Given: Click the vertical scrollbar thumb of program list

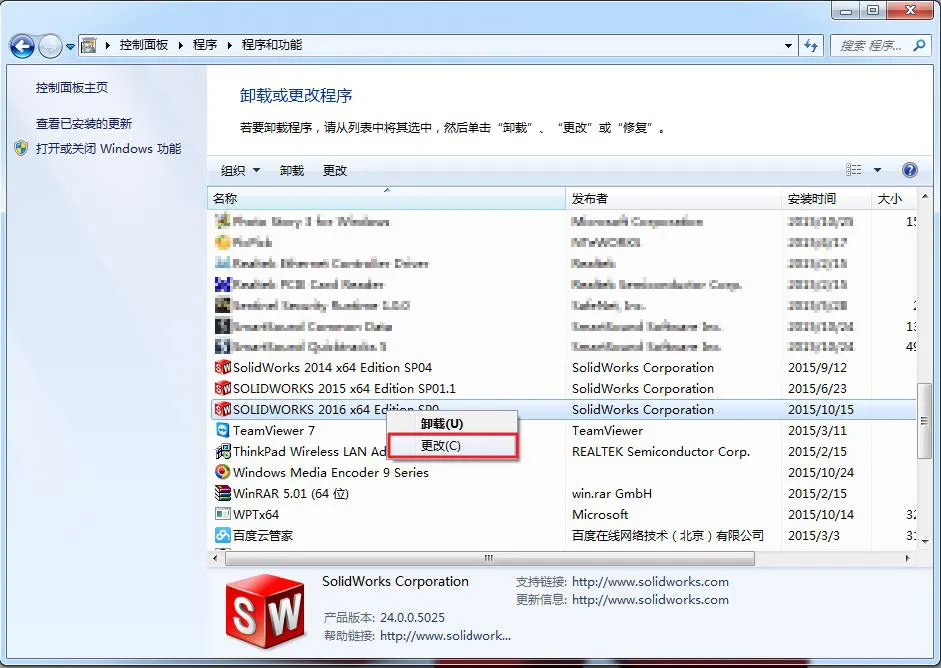Looking at the screenshot, I should click(924, 421).
